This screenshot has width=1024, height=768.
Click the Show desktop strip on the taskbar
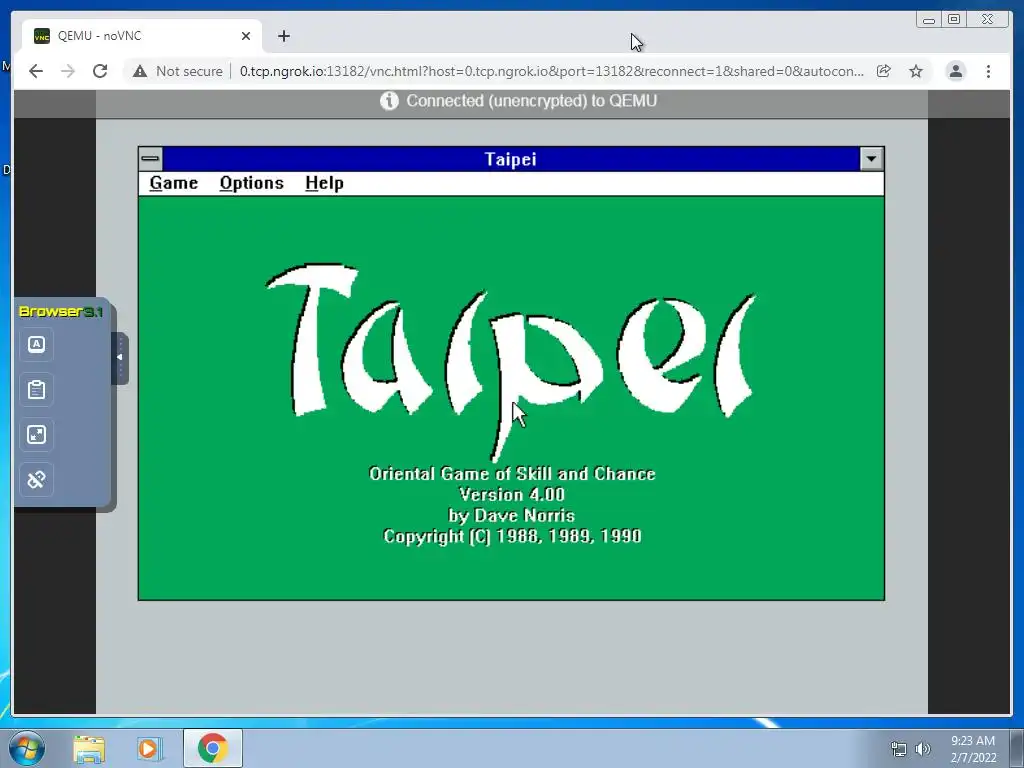coord(1017,748)
